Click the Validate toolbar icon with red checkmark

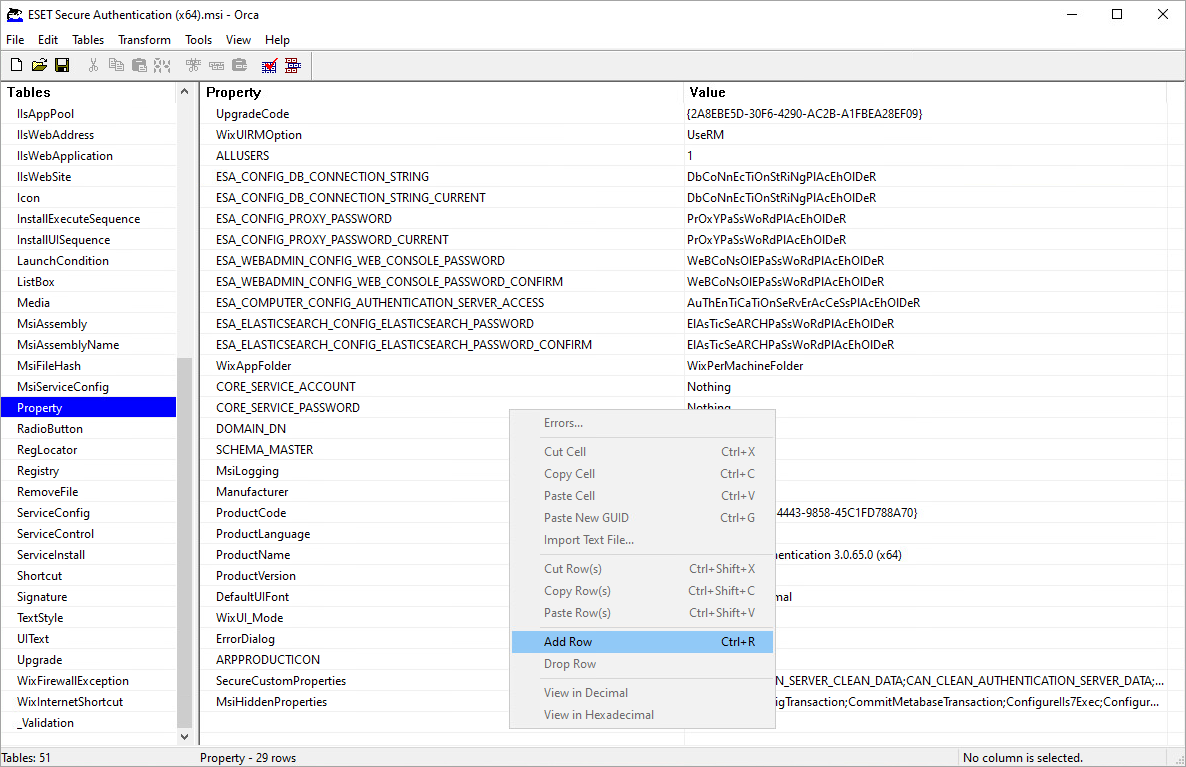[269, 66]
